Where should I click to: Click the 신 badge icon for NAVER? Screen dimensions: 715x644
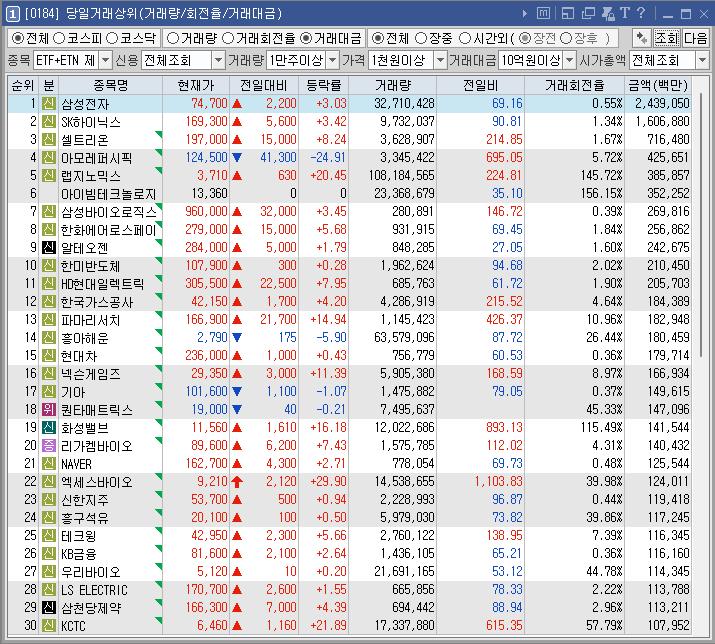tap(49, 463)
